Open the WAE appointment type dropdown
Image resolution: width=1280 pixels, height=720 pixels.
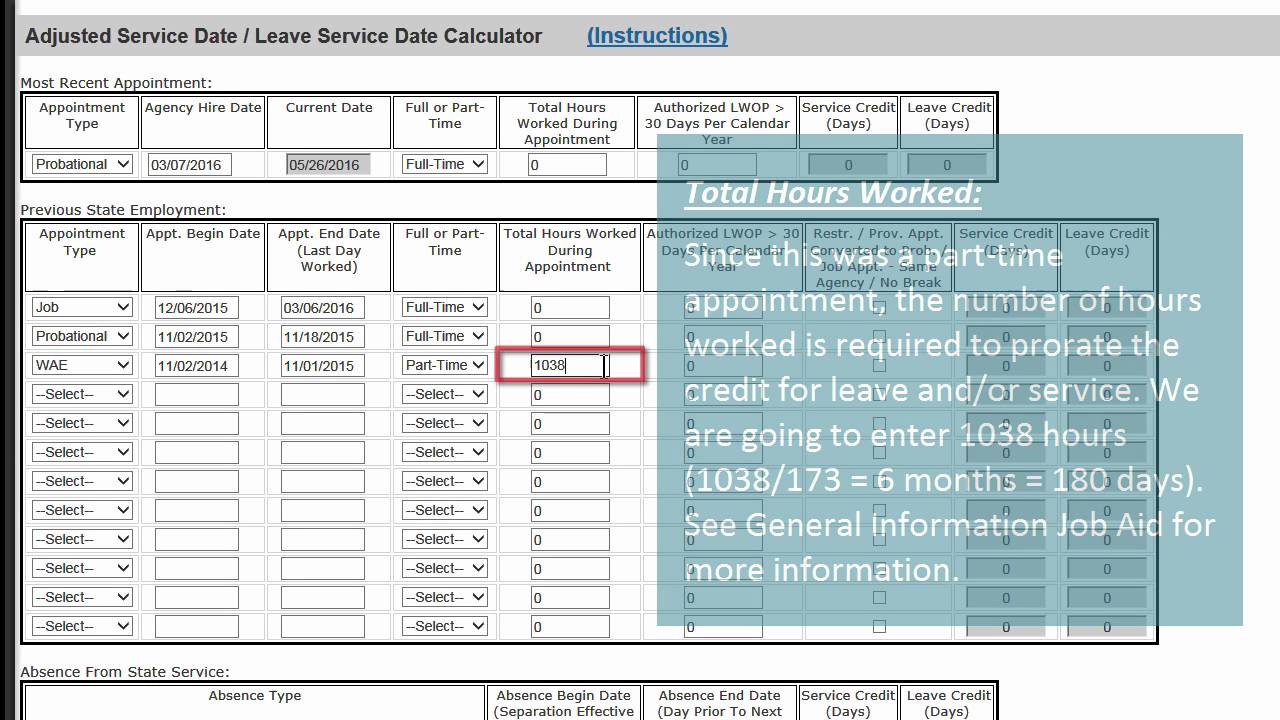click(82, 365)
